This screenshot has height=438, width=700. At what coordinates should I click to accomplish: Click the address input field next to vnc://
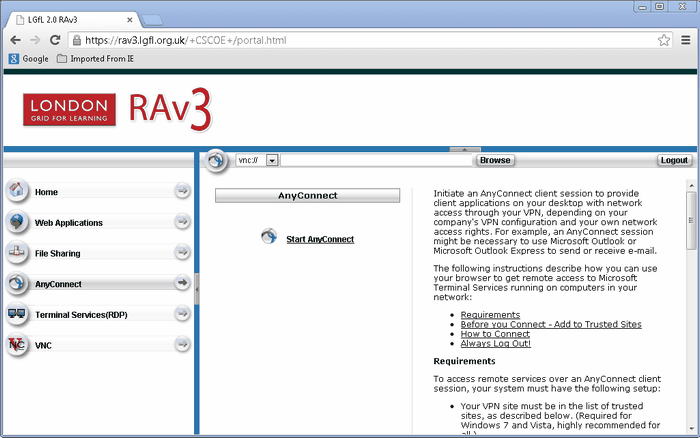pos(376,160)
